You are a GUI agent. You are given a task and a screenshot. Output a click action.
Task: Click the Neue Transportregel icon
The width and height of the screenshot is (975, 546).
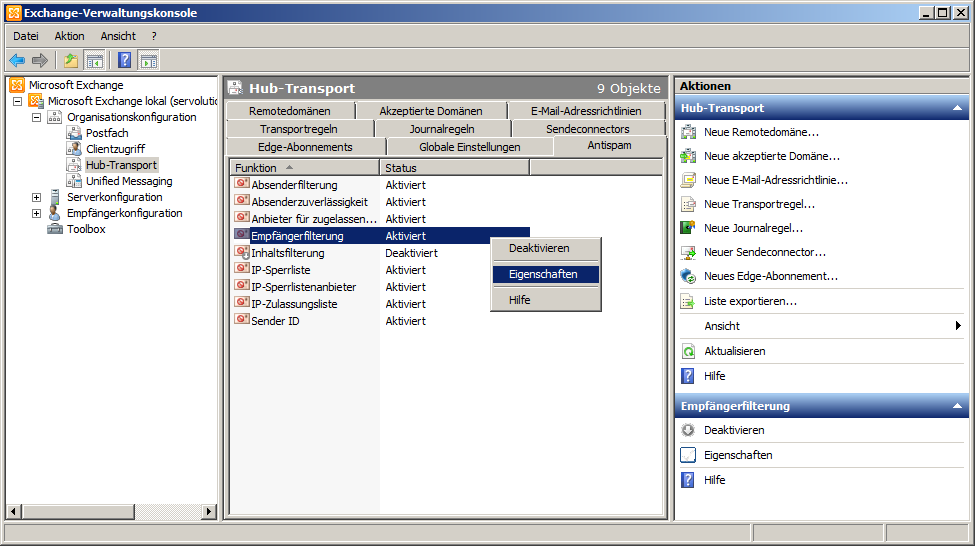click(x=688, y=204)
